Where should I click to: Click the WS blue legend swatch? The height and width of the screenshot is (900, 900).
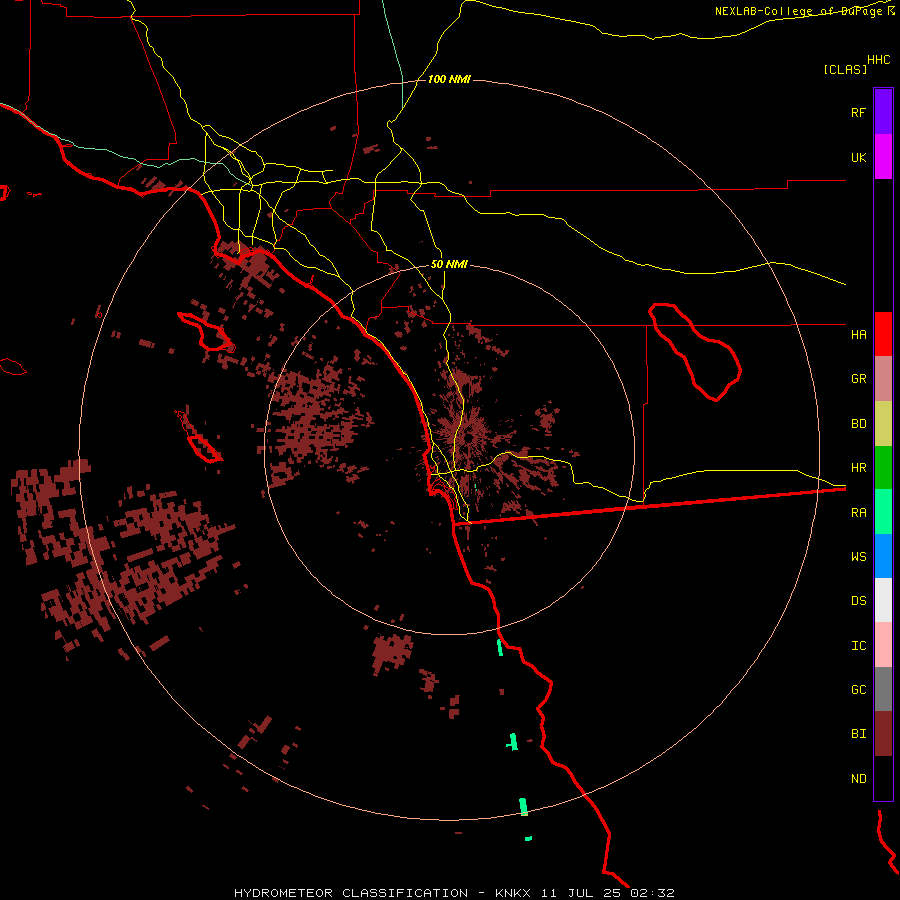click(883, 556)
